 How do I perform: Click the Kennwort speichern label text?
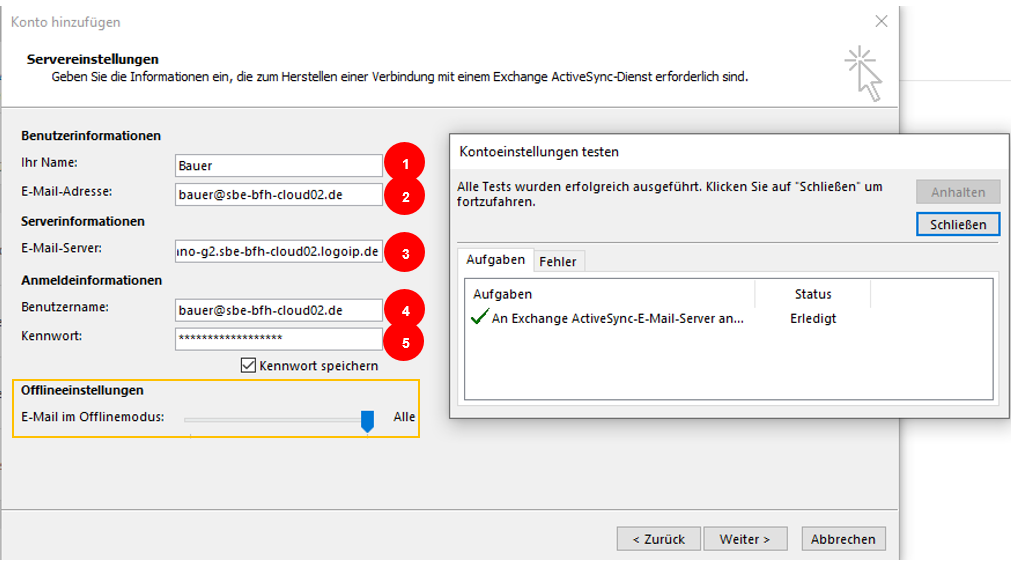tap(319, 366)
